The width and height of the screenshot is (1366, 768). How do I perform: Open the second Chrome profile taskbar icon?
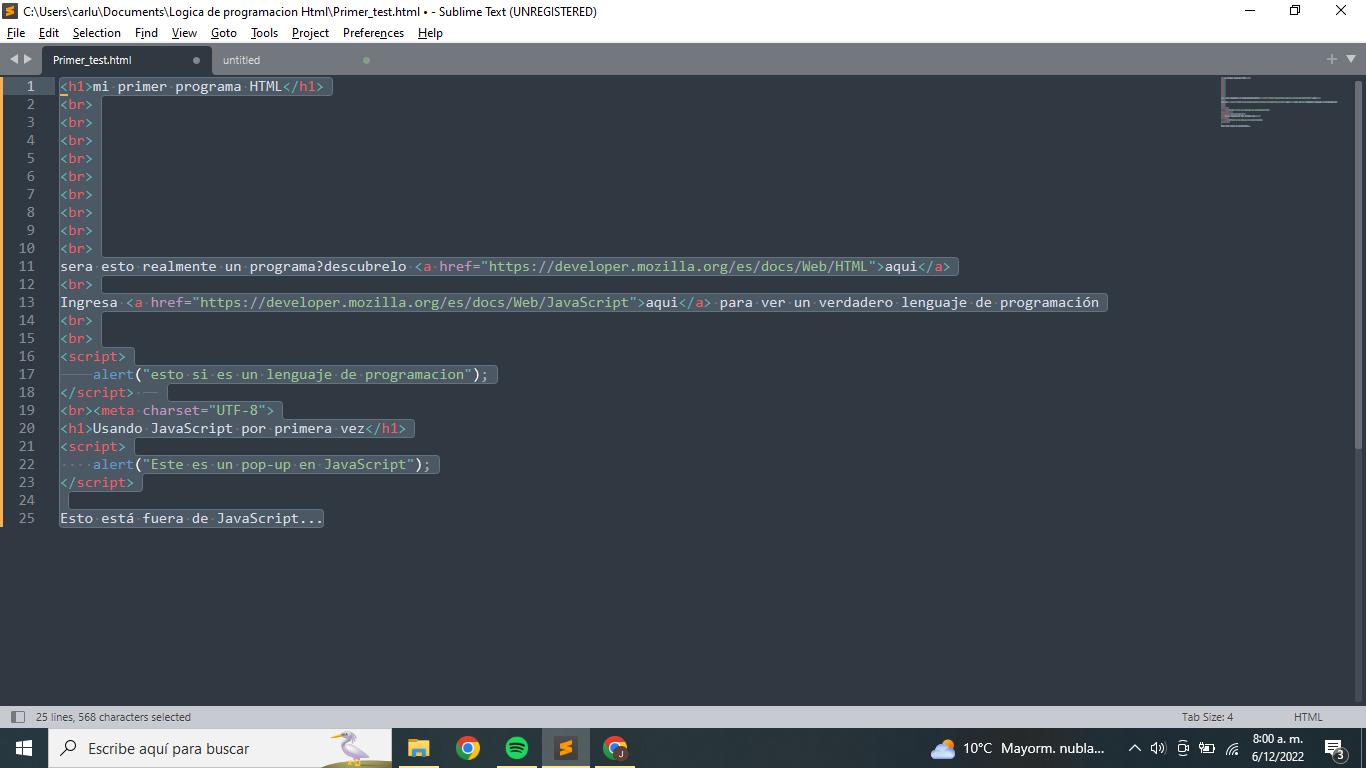pyautogui.click(x=614, y=748)
